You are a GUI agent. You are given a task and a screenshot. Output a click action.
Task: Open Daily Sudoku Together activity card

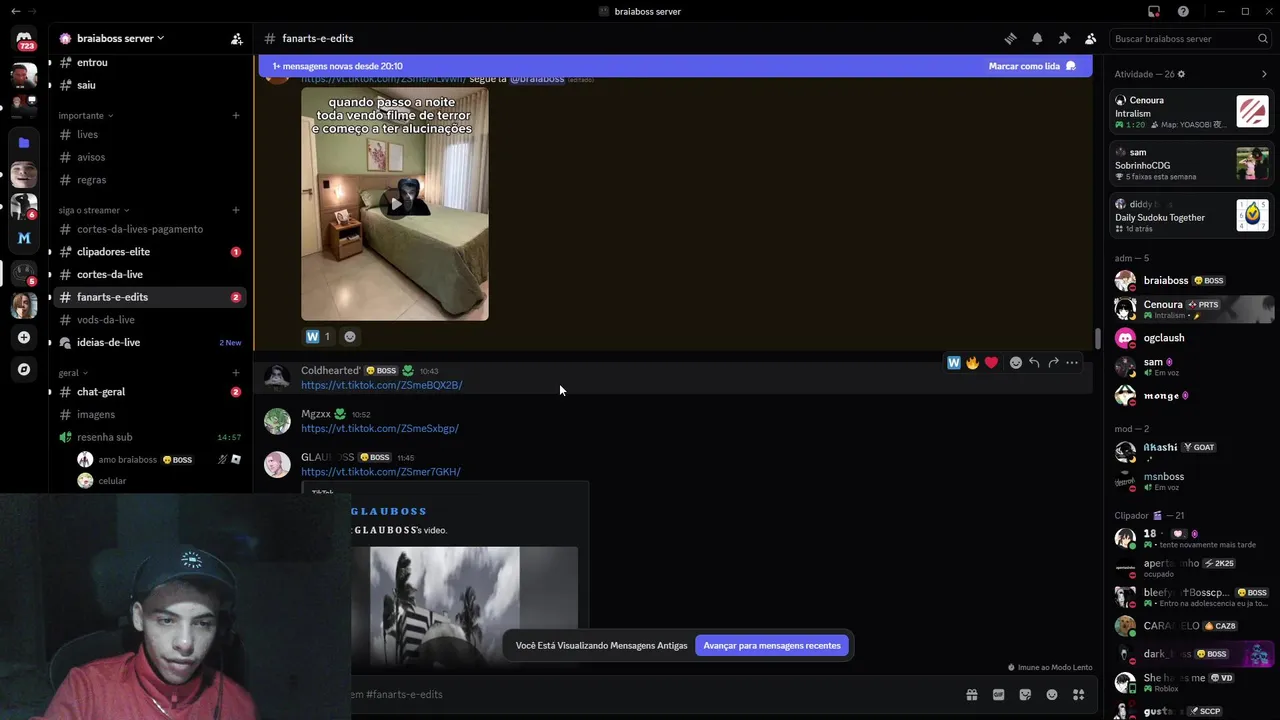1192,215
